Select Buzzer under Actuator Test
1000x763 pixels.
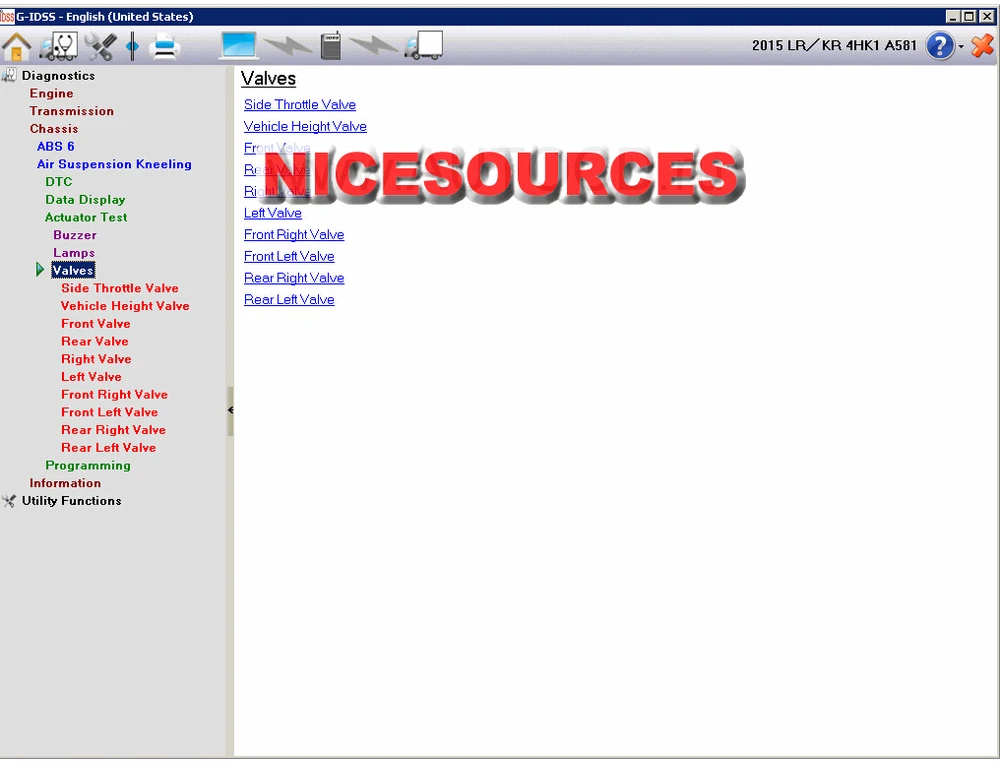75,235
